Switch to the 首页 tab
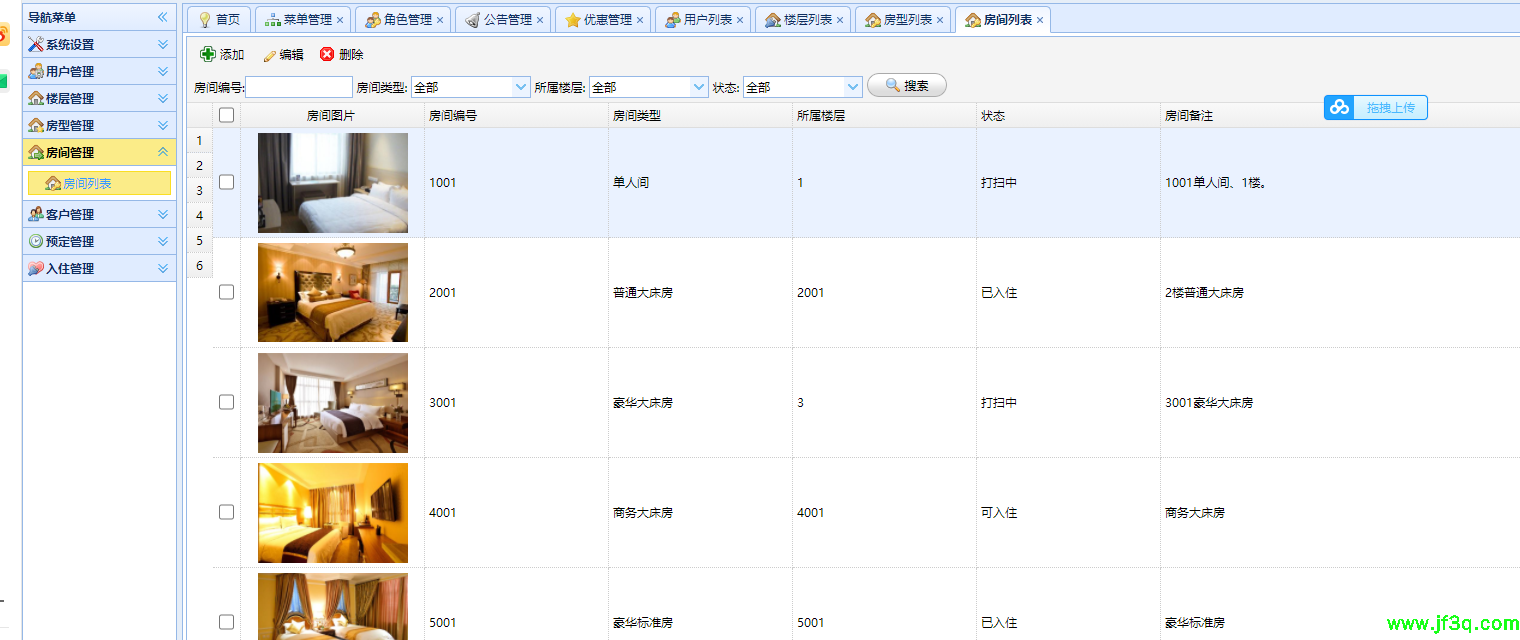The width and height of the screenshot is (1520, 640). click(219, 18)
